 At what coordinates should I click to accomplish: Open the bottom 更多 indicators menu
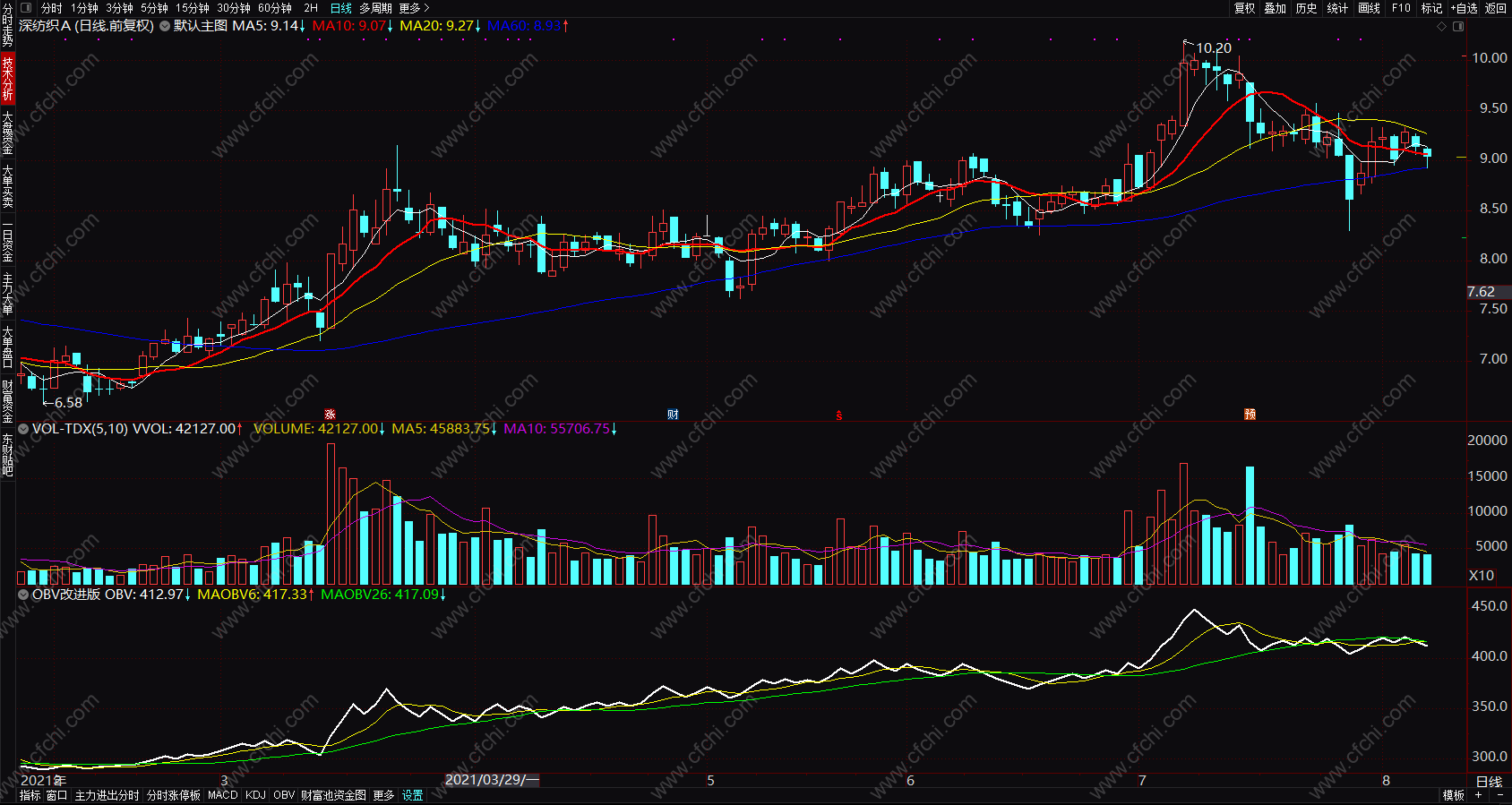(383, 795)
